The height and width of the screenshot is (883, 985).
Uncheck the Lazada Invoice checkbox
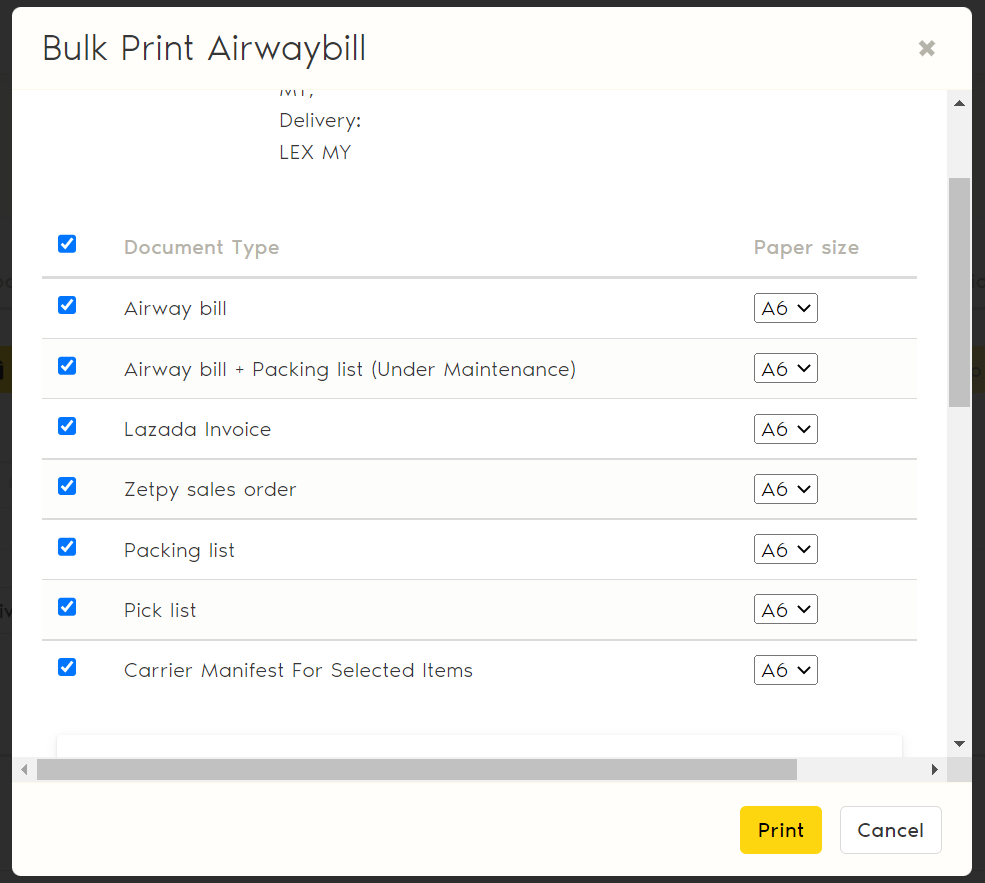[x=67, y=426]
